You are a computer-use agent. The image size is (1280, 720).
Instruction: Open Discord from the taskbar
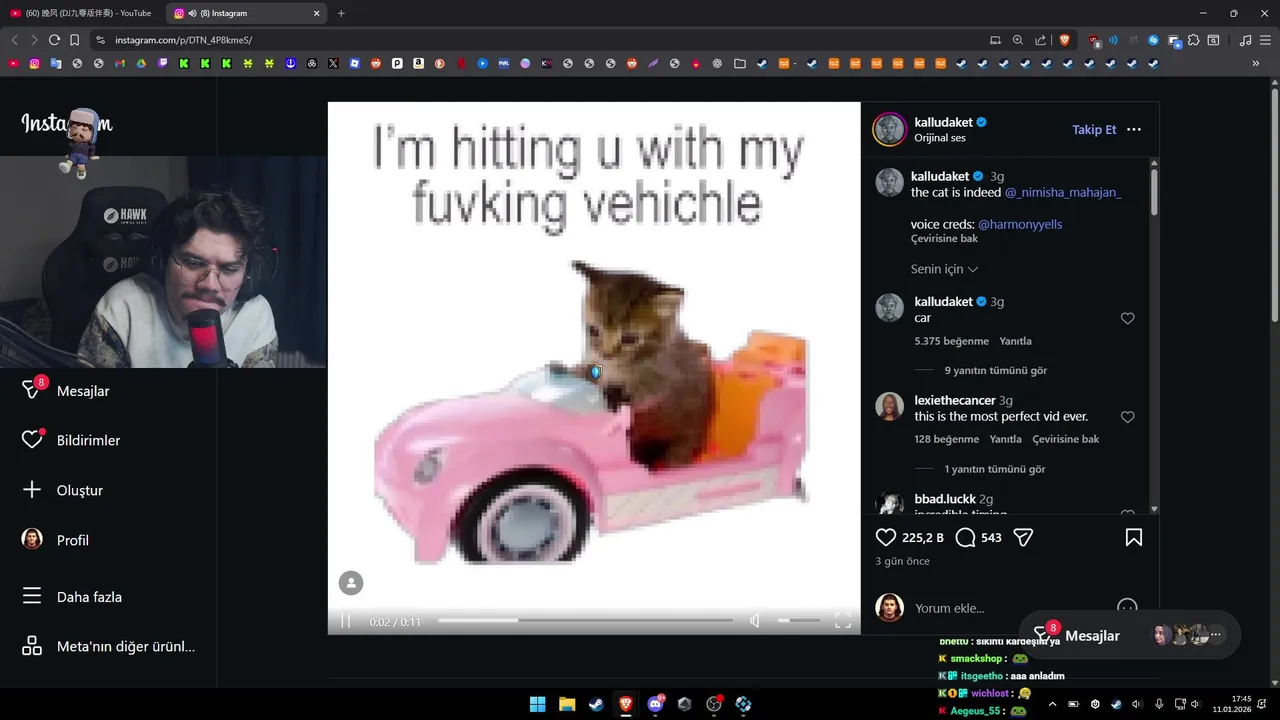[656, 704]
